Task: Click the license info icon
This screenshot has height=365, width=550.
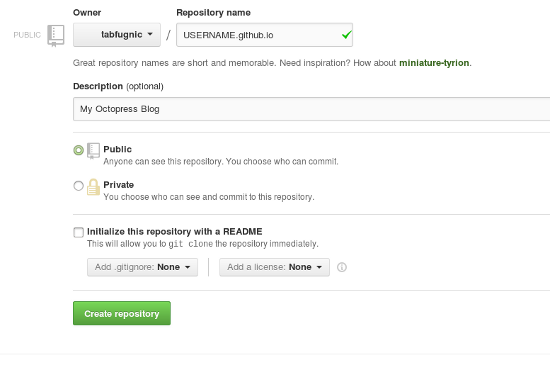Action: coord(342,267)
